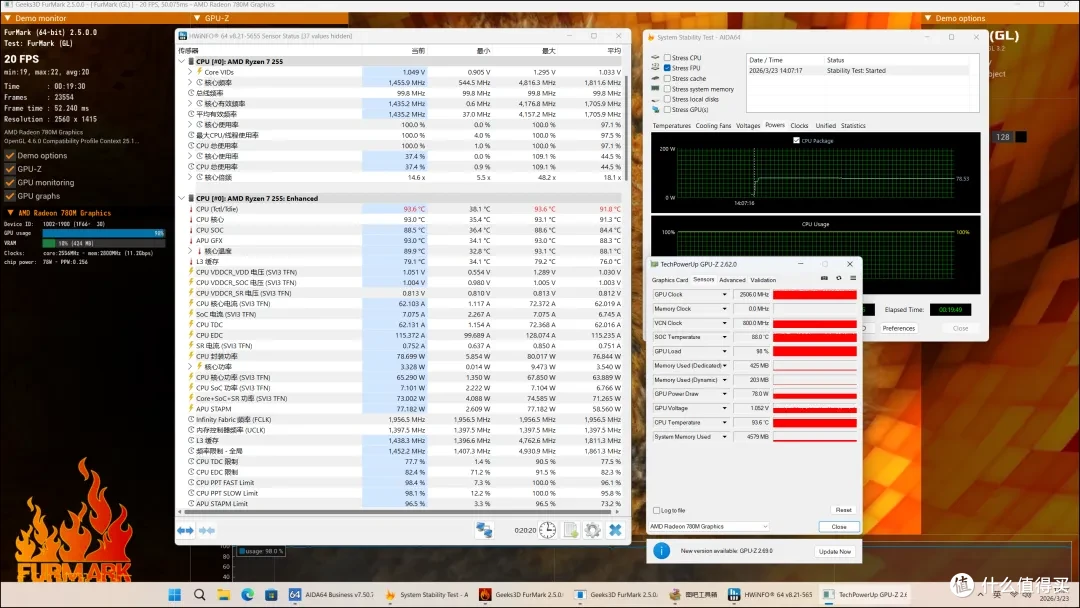Open Windows Start button

point(175,594)
